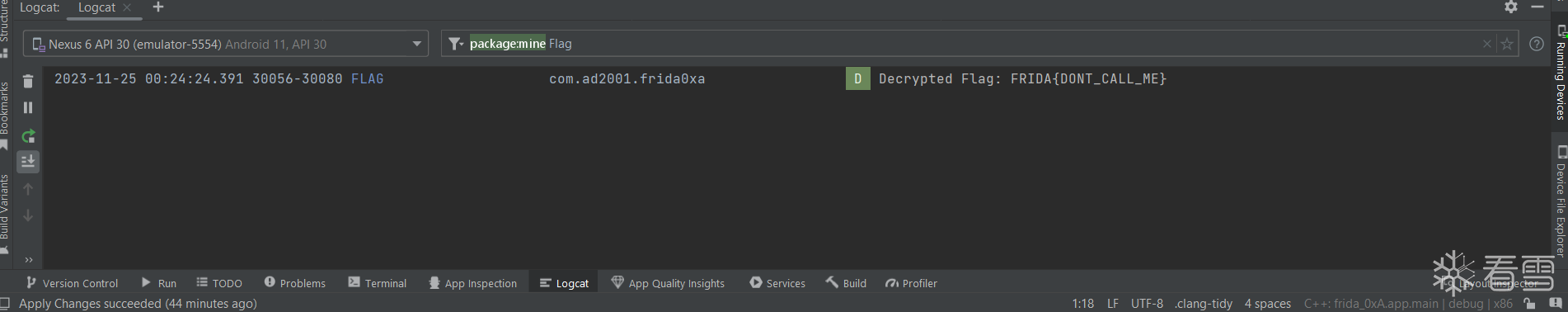Pause logcat output
This screenshot has width=1568, height=312.
(x=28, y=107)
